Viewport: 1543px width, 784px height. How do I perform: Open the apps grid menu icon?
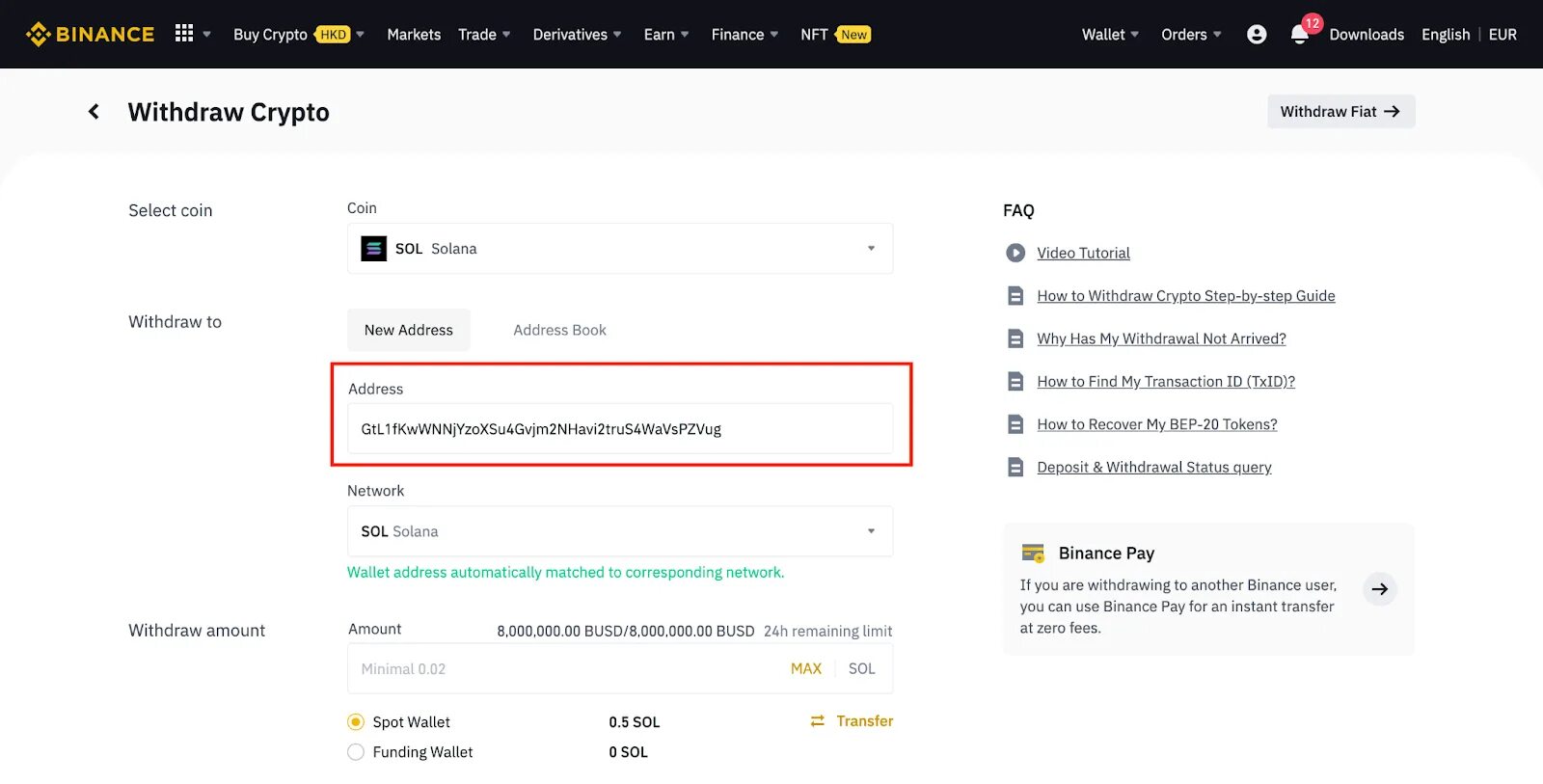point(184,34)
